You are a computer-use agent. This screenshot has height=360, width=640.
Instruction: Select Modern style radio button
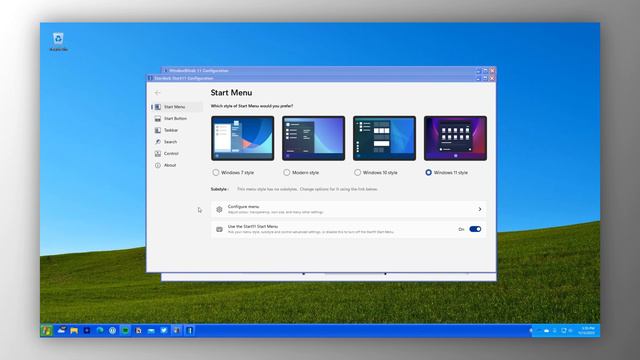(x=287, y=173)
